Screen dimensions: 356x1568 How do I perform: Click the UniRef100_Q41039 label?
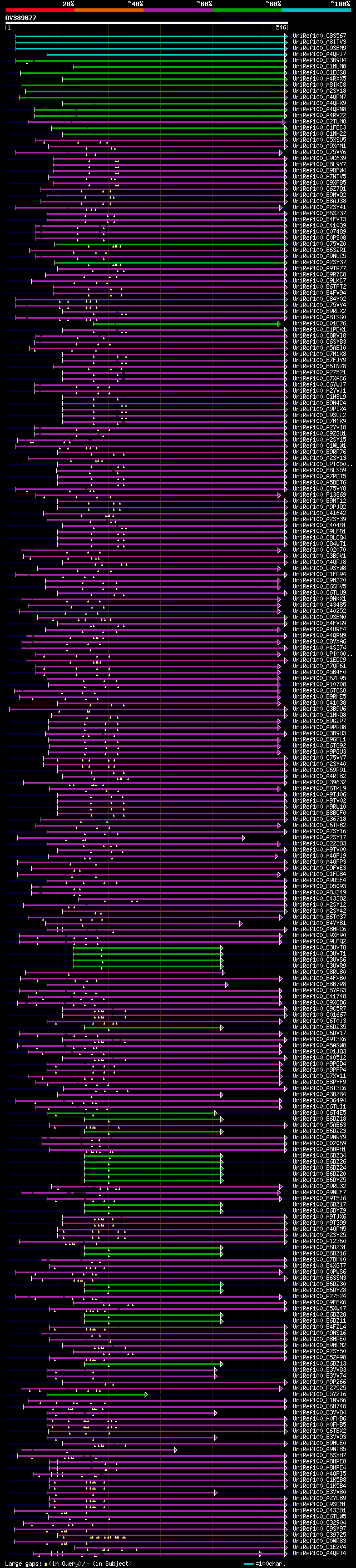[319, 225]
